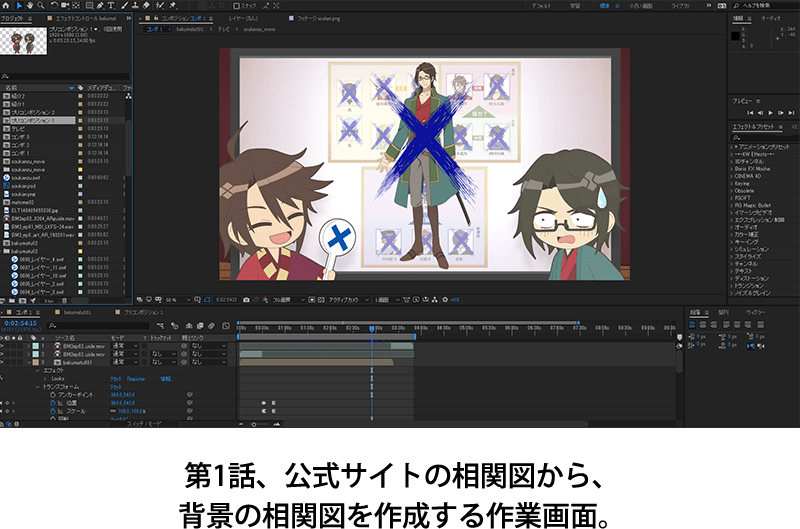
Task: Switch to the エフェクトコントロール tab
Action: (x=86, y=18)
